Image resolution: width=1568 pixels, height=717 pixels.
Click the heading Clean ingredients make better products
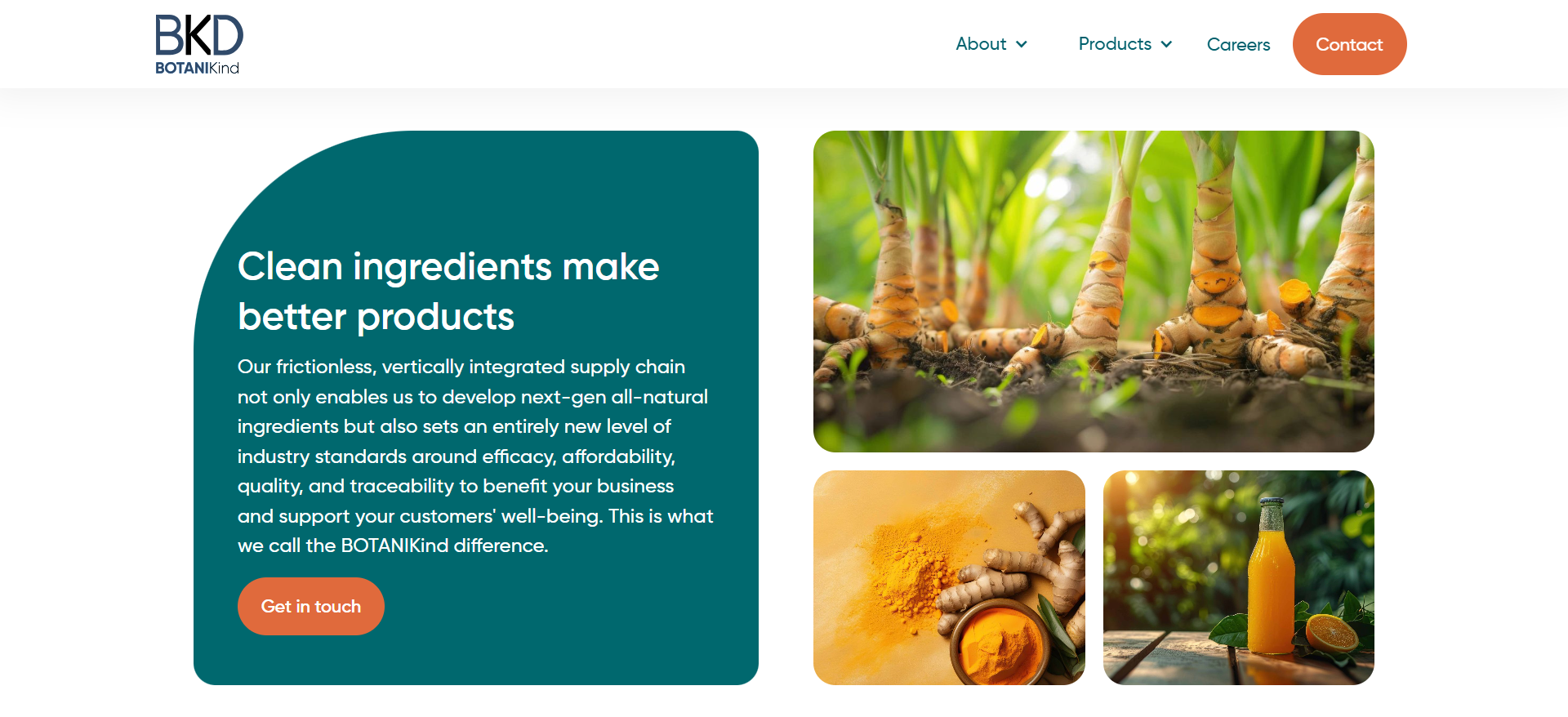pos(448,292)
